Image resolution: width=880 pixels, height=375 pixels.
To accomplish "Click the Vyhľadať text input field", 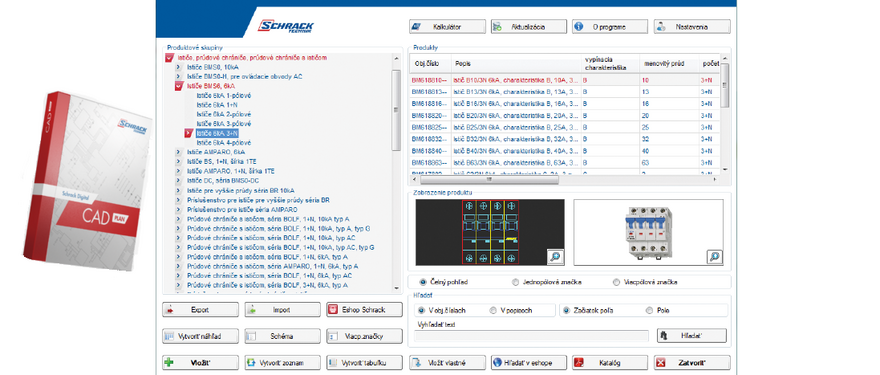I will [532, 336].
